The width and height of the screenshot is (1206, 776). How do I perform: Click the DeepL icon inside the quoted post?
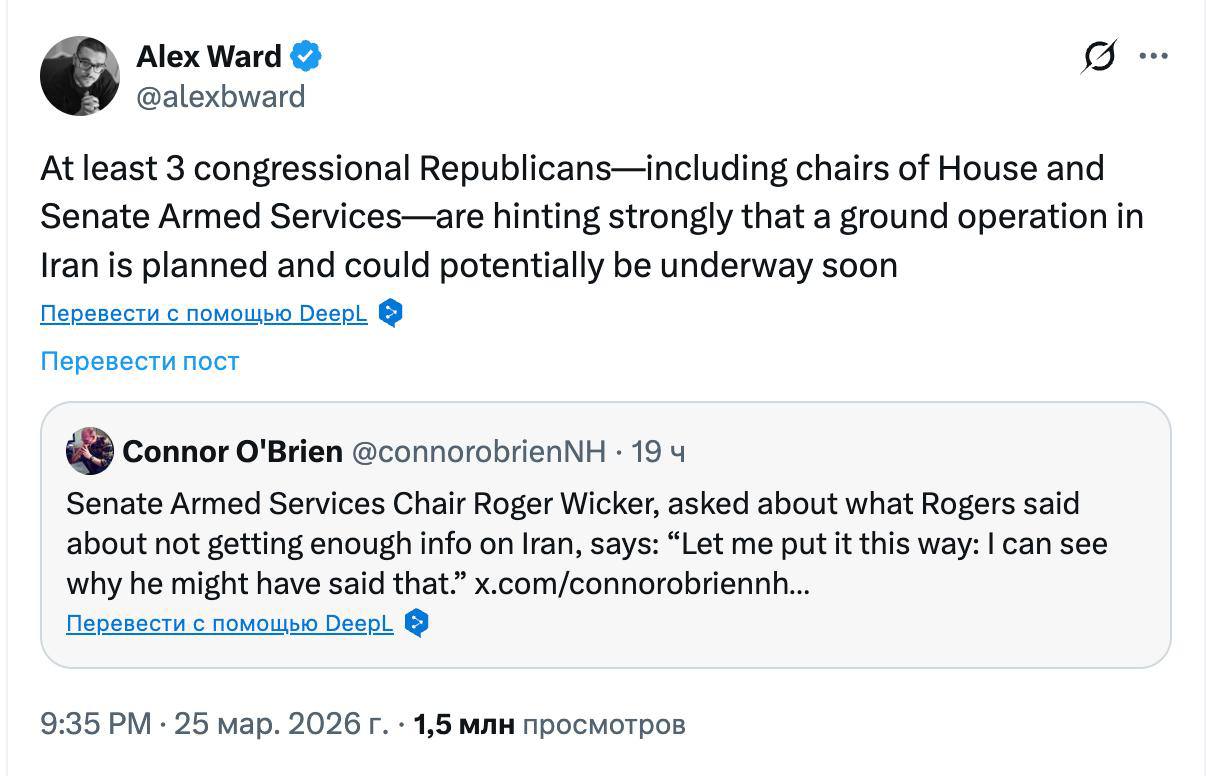(417, 623)
